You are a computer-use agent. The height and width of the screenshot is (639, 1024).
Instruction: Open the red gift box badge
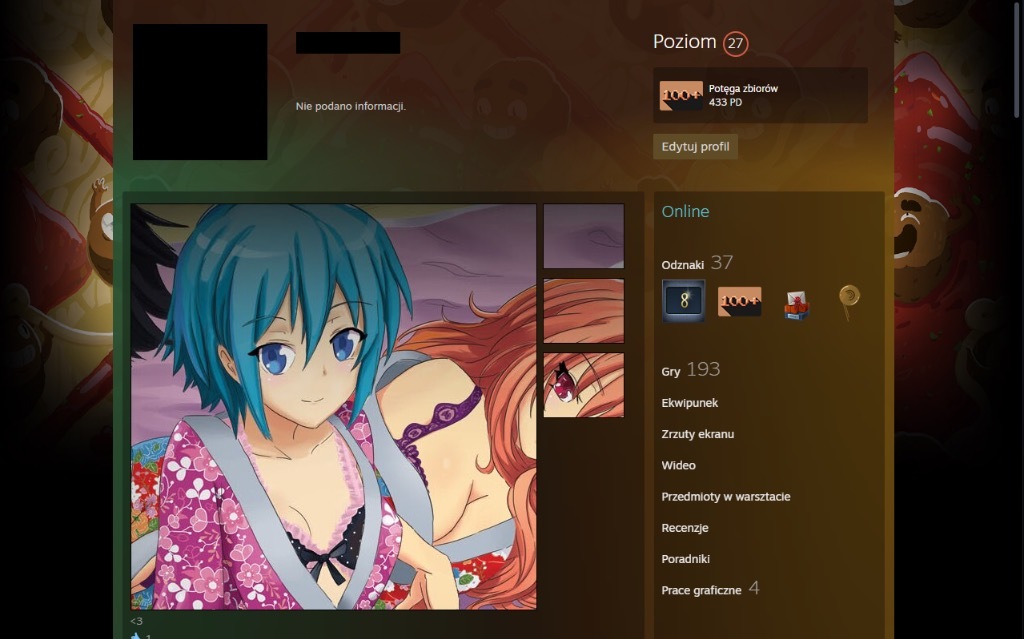click(796, 304)
